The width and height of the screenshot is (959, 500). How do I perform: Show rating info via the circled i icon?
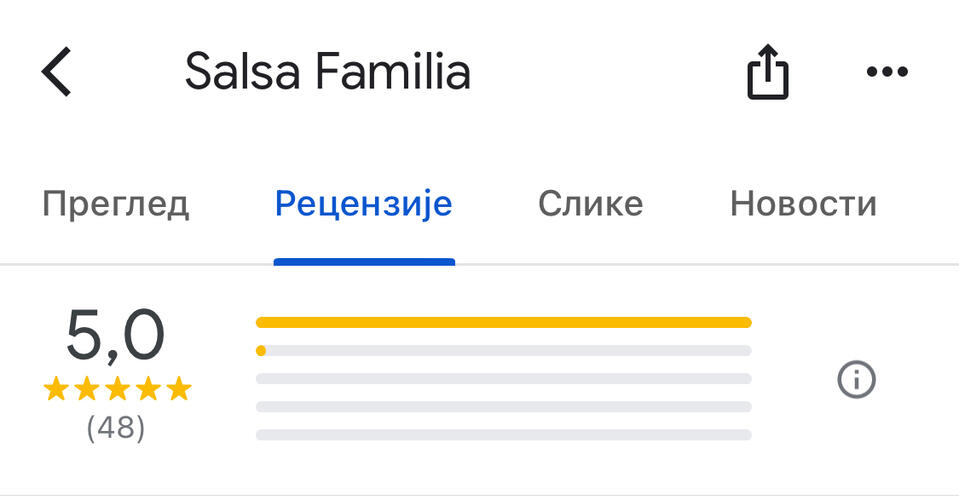(856, 380)
